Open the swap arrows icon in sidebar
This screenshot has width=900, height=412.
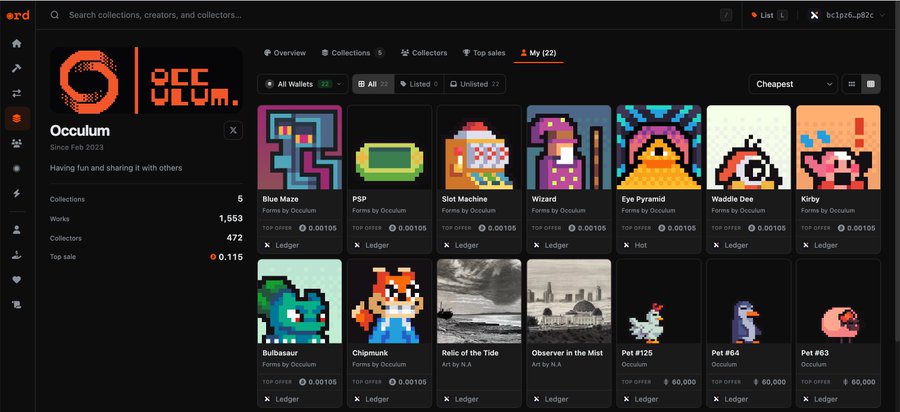click(x=17, y=93)
